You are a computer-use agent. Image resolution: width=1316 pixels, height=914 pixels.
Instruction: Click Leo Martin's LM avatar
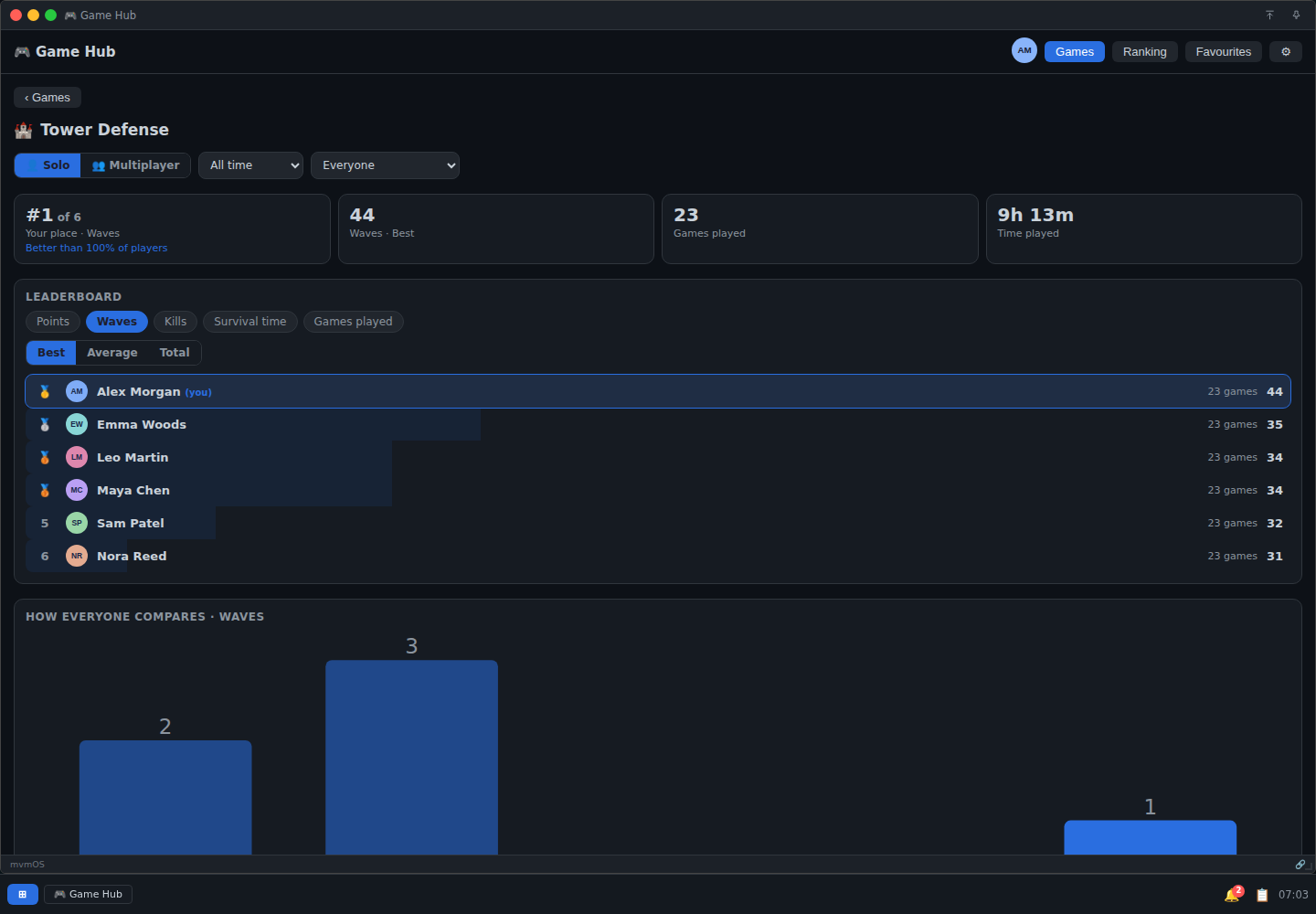pyautogui.click(x=77, y=457)
